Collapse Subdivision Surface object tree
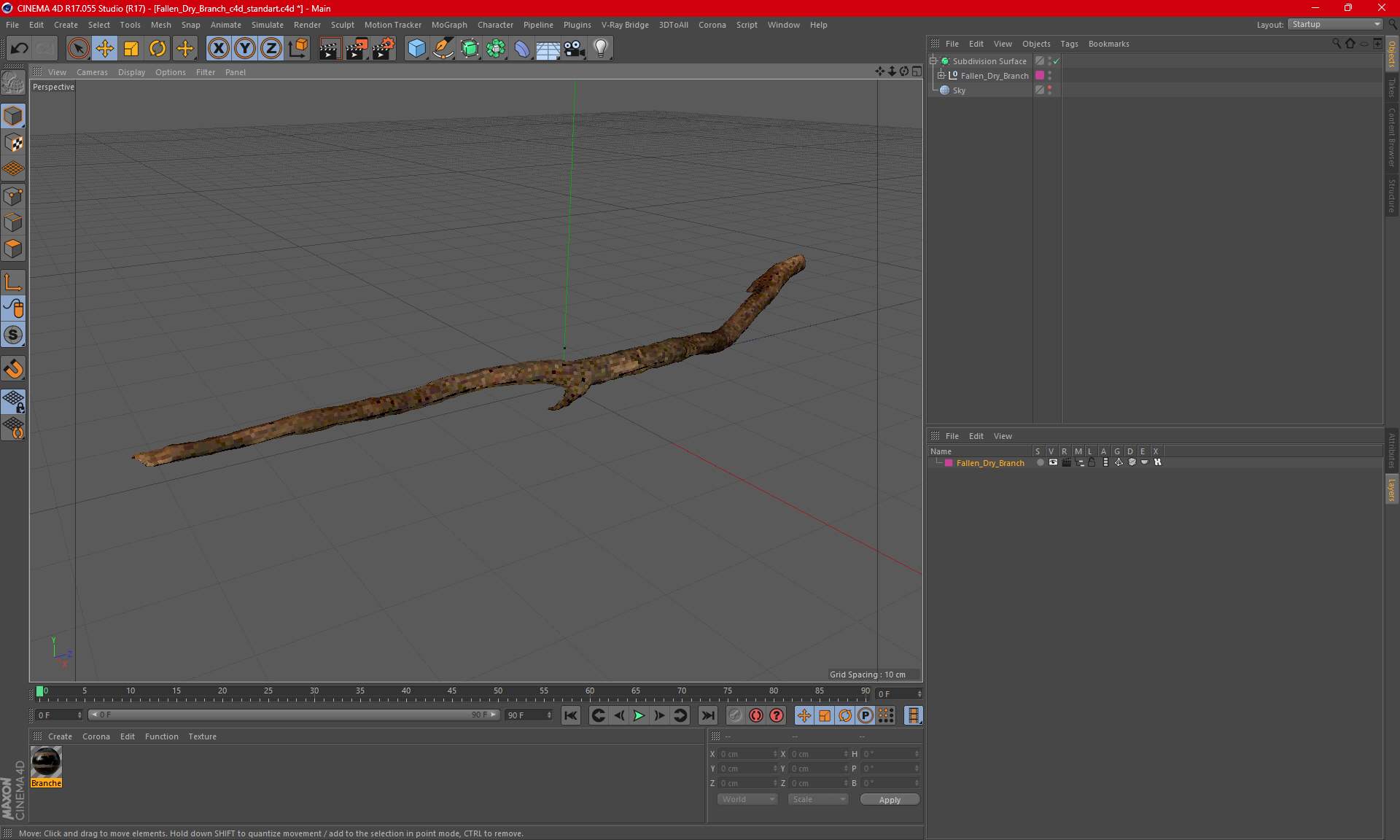Screen dimensions: 1400x840 click(x=933, y=61)
